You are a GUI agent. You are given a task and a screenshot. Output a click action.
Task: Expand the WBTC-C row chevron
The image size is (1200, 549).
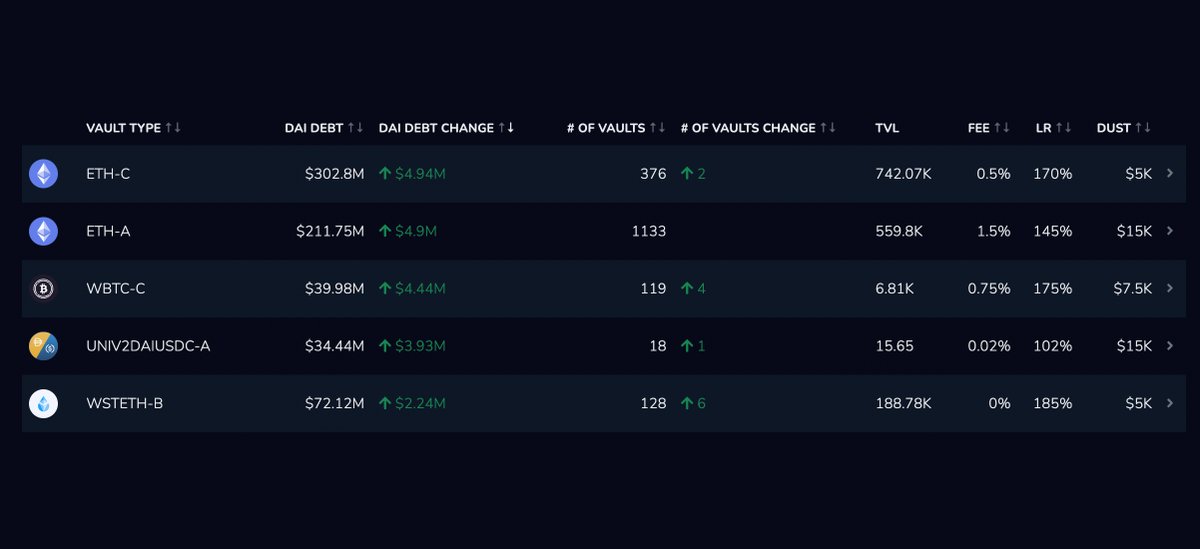click(1170, 289)
